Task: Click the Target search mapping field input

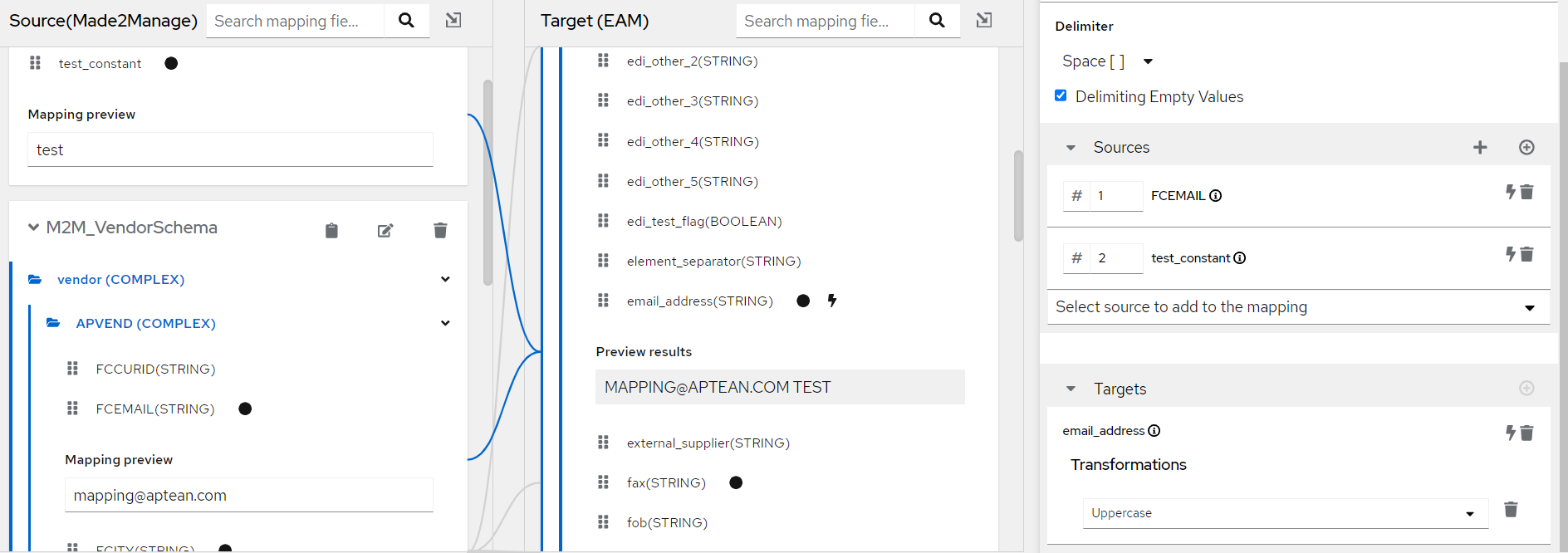Action: click(824, 21)
